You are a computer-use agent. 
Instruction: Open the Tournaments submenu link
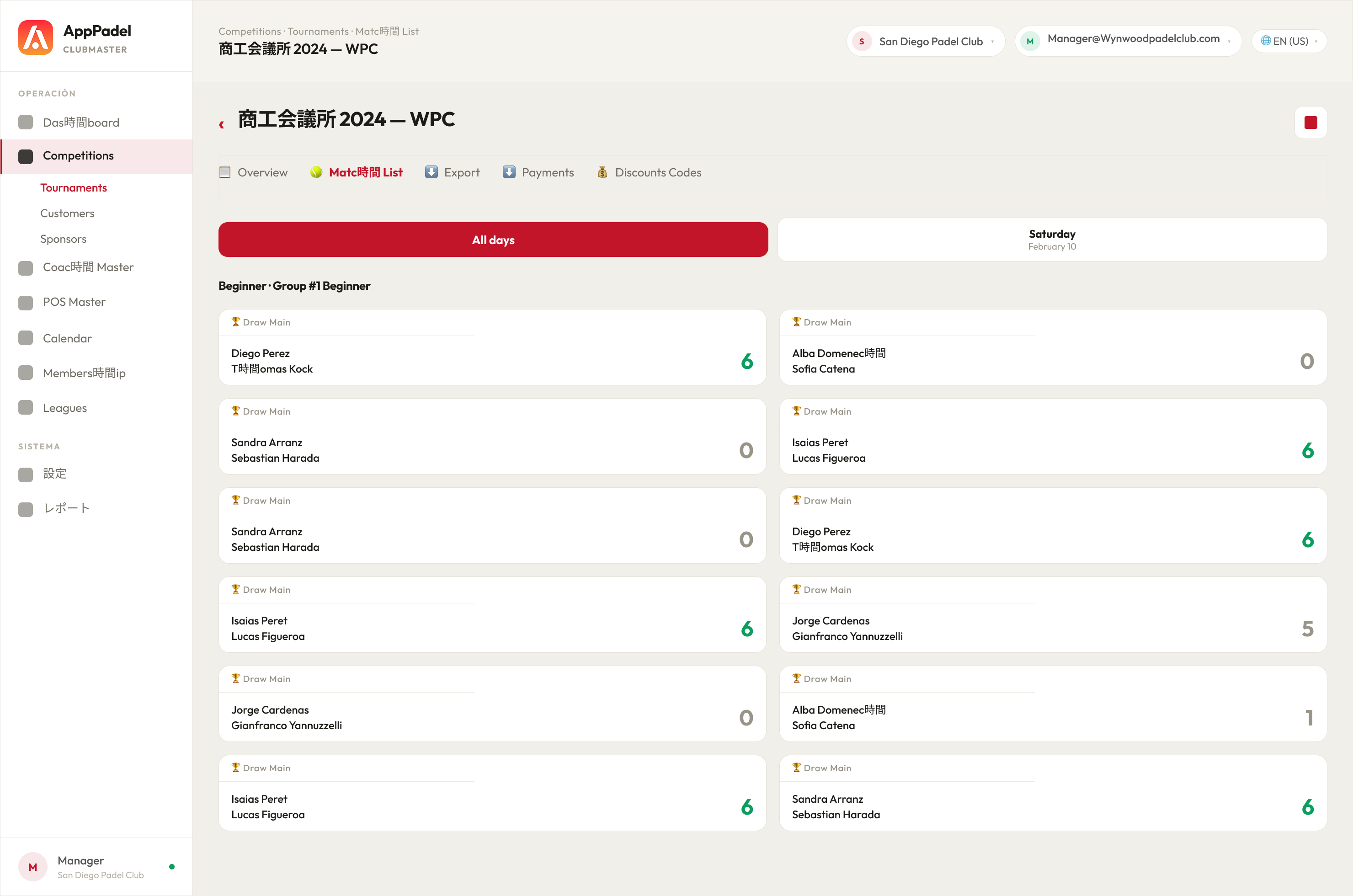74,187
